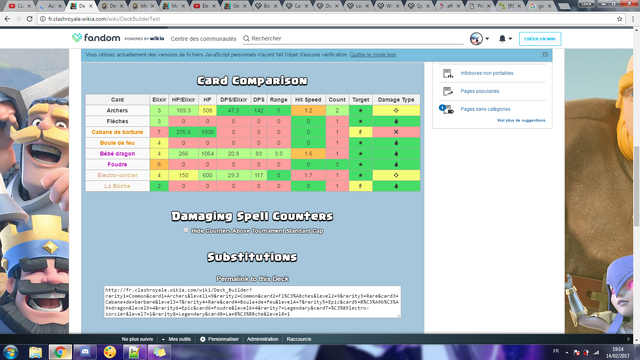Open Voir plus de suggestions link

point(521,120)
